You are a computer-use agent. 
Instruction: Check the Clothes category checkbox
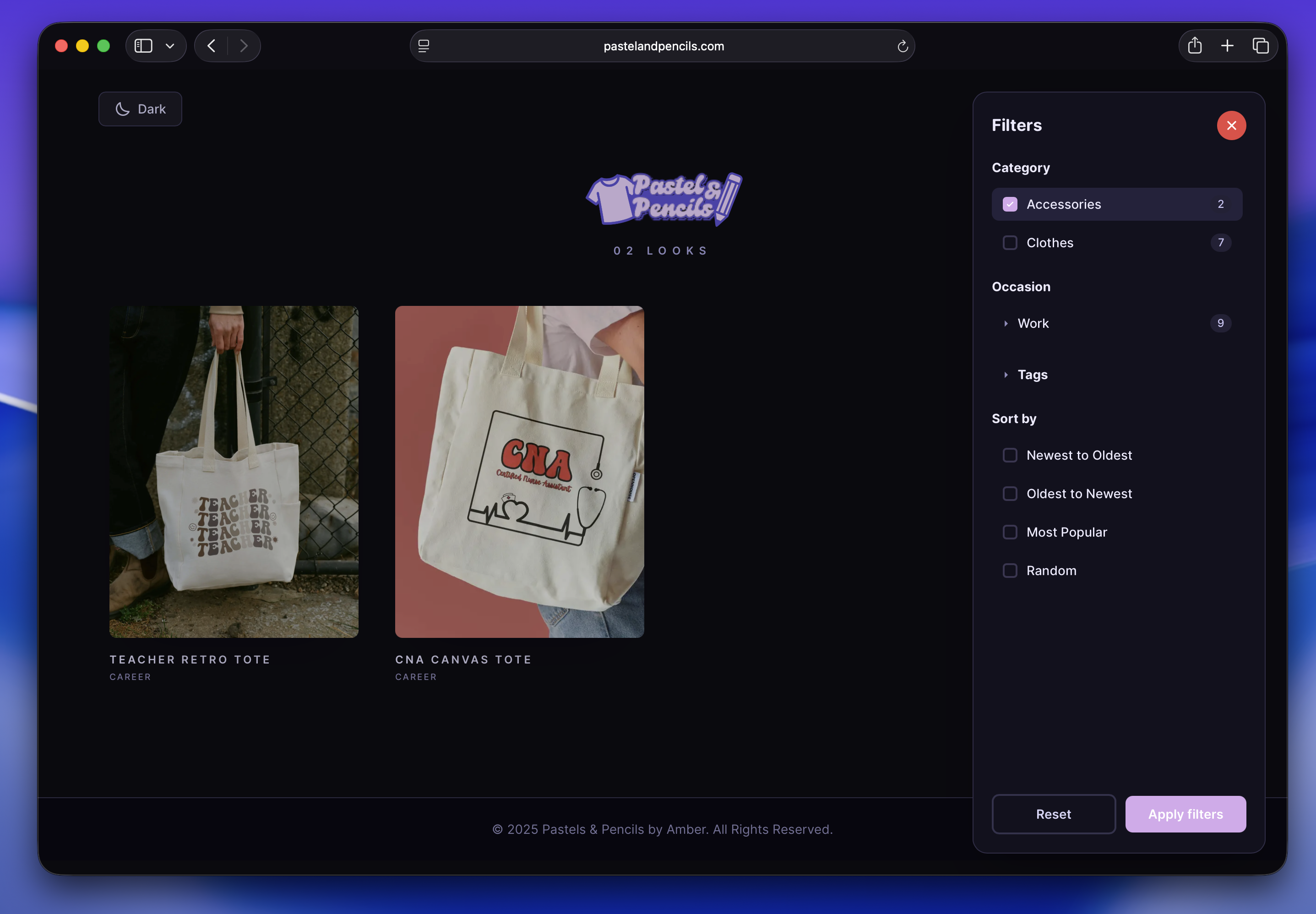click(1010, 243)
